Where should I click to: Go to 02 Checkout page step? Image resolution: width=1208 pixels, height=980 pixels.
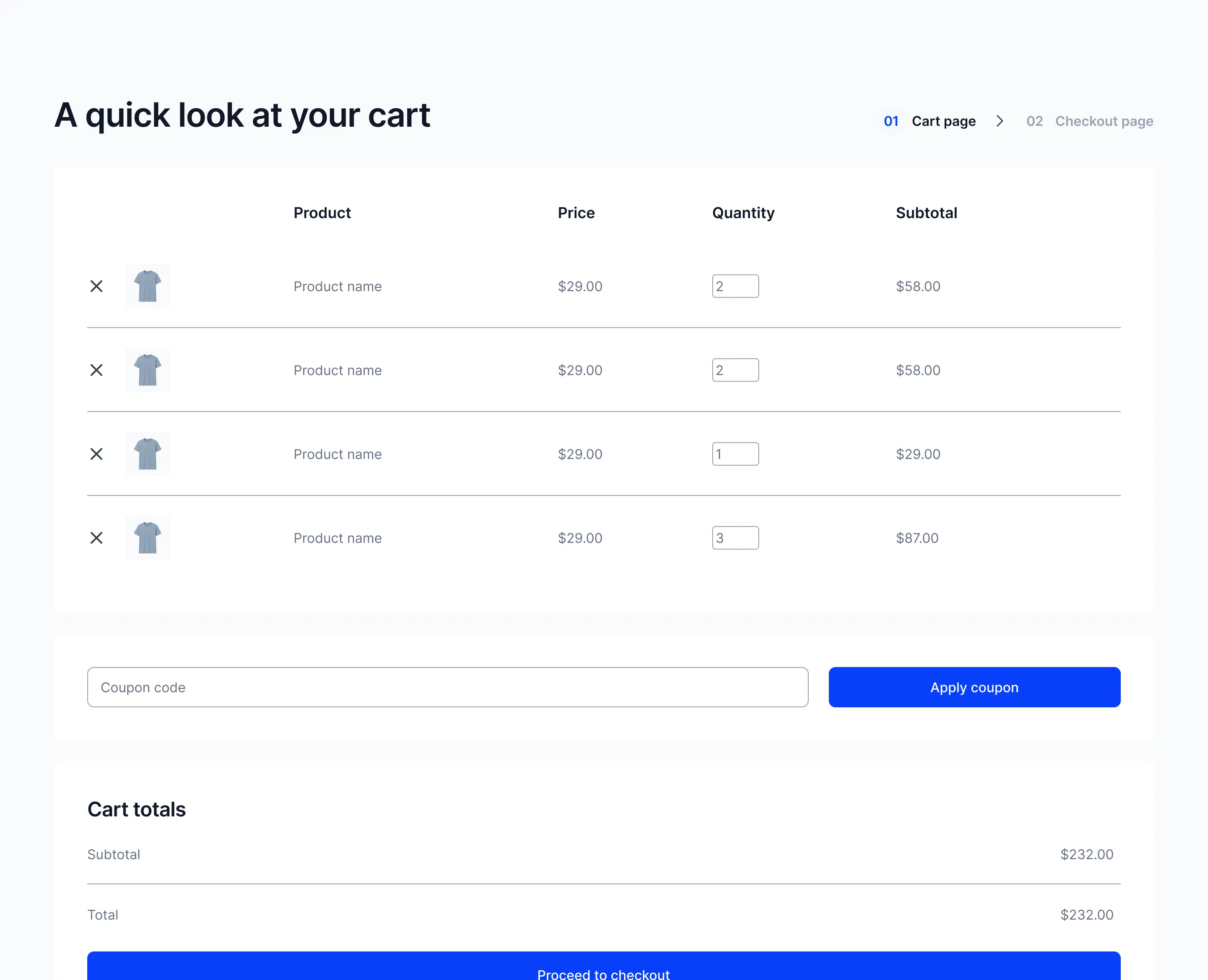[x=1089, y=121]
